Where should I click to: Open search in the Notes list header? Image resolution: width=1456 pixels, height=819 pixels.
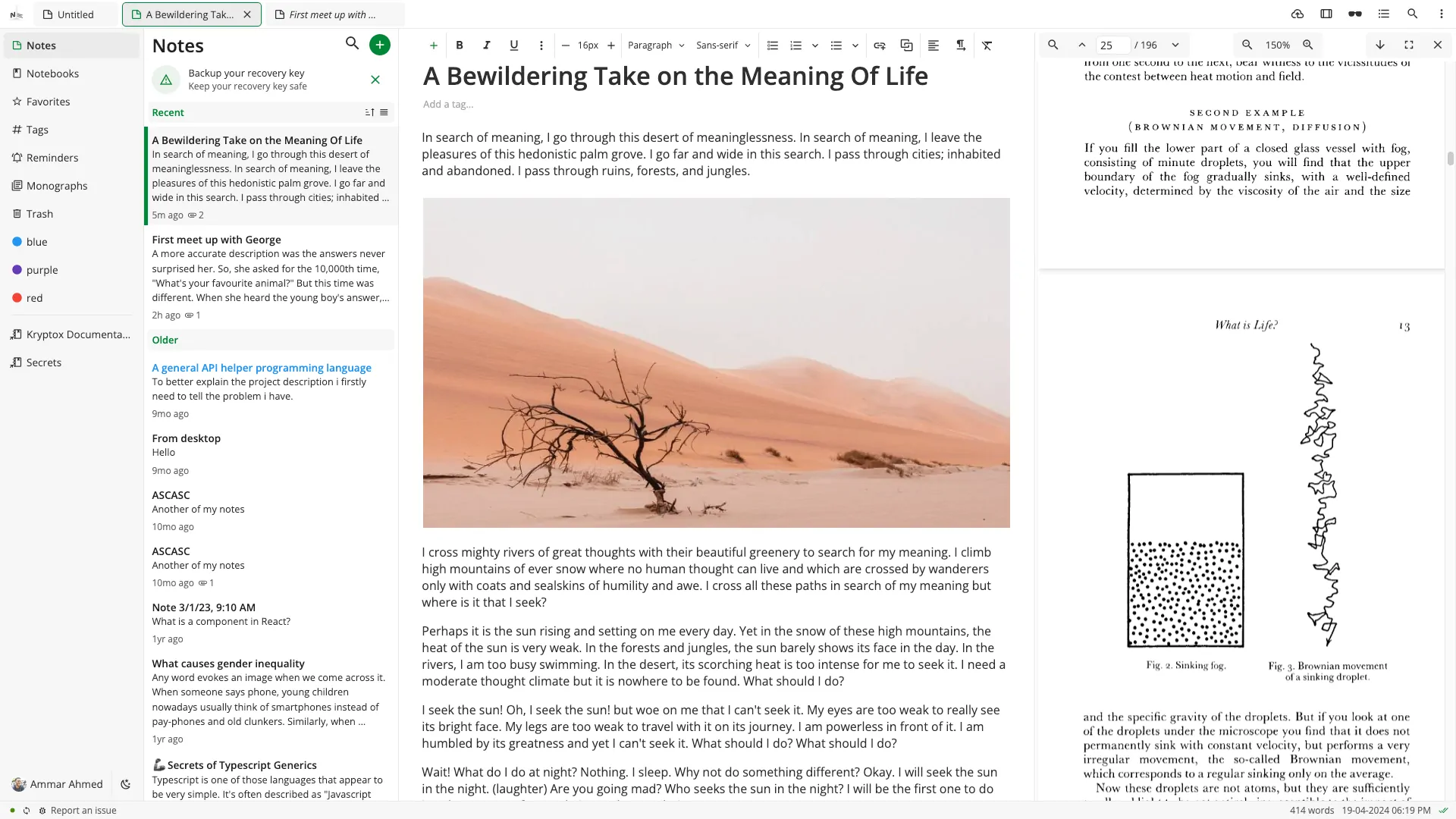click(x=352, y=44)
